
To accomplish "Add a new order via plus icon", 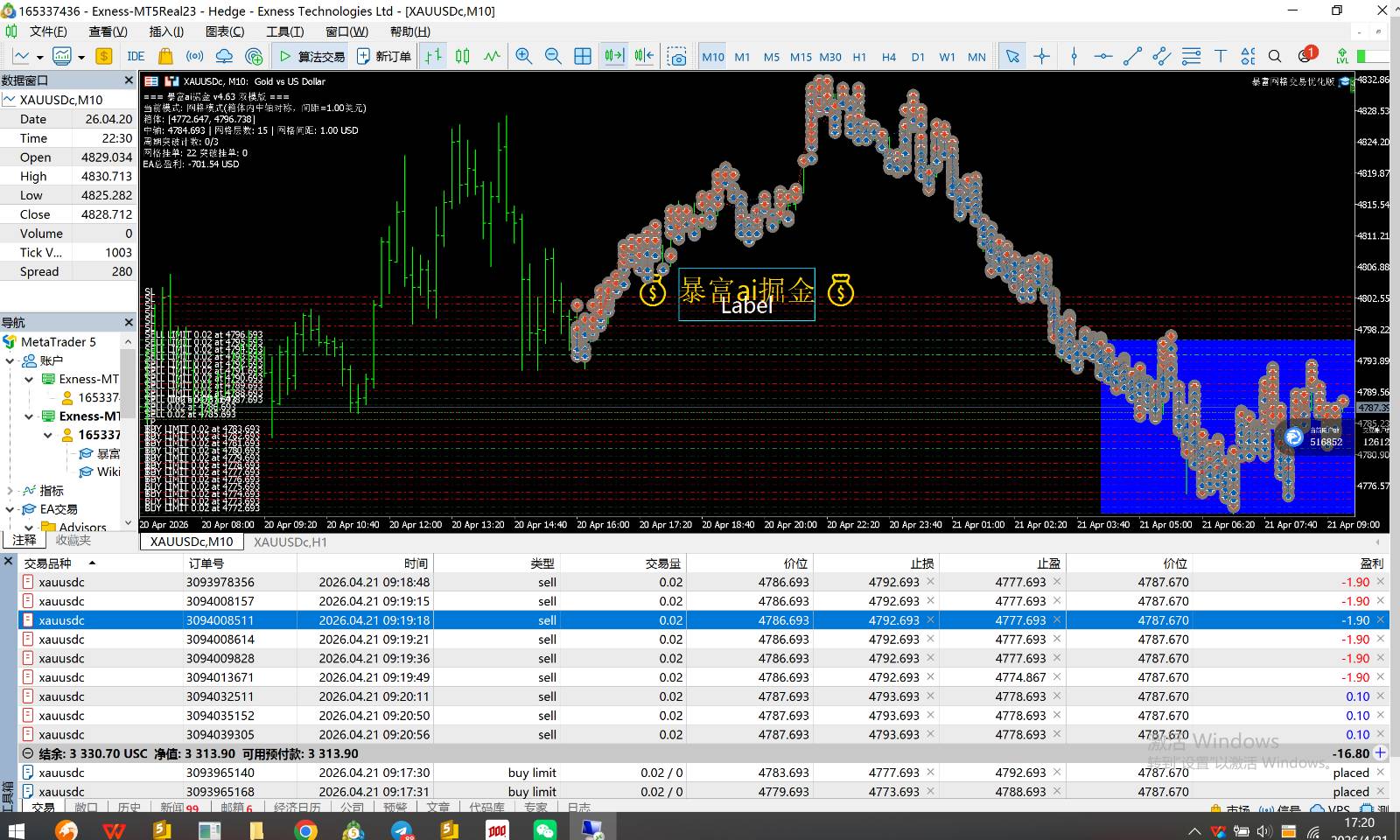I will pos(1380,753).
